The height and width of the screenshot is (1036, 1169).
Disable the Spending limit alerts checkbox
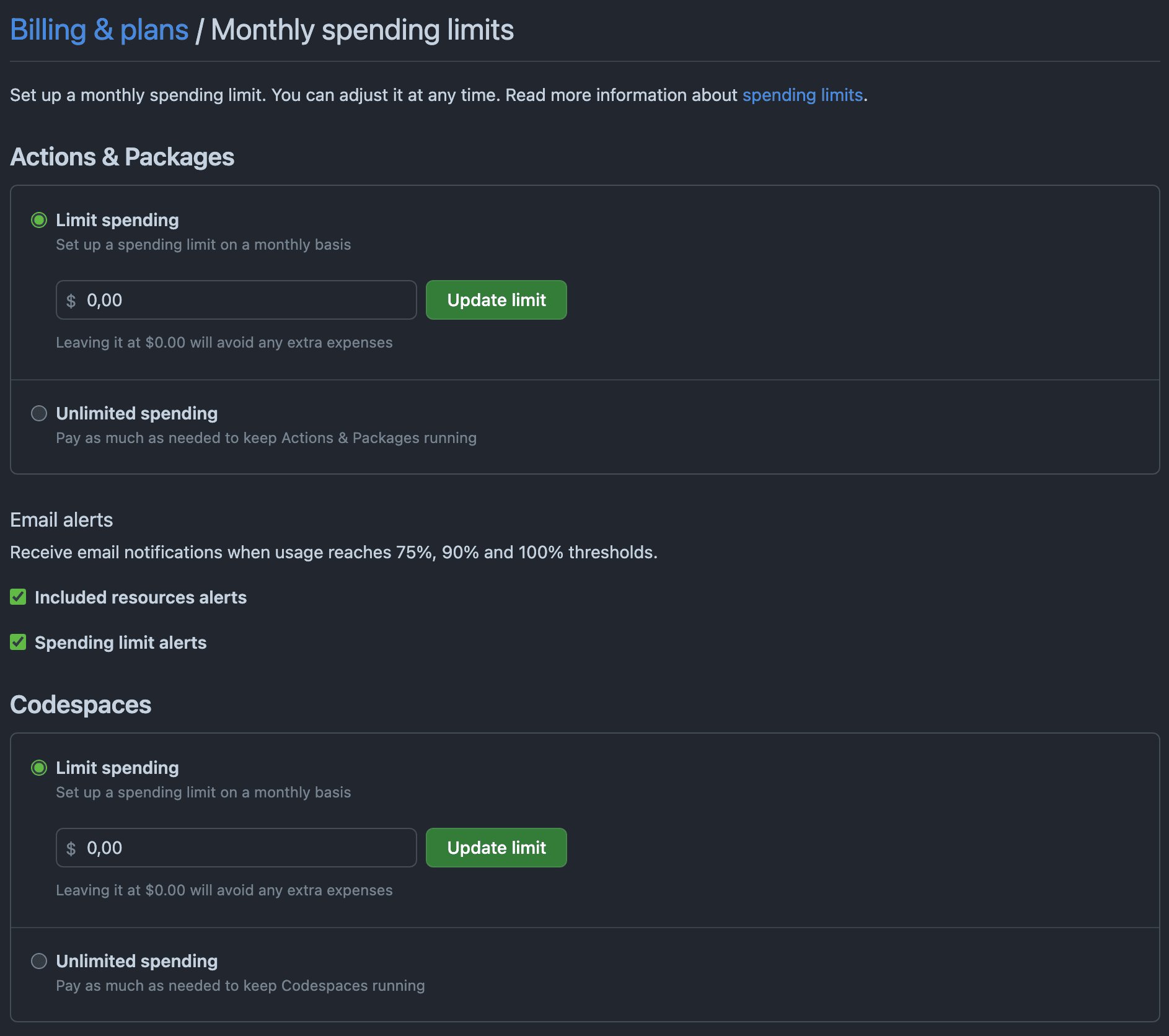pyautogui.click(x=18, y=643)
